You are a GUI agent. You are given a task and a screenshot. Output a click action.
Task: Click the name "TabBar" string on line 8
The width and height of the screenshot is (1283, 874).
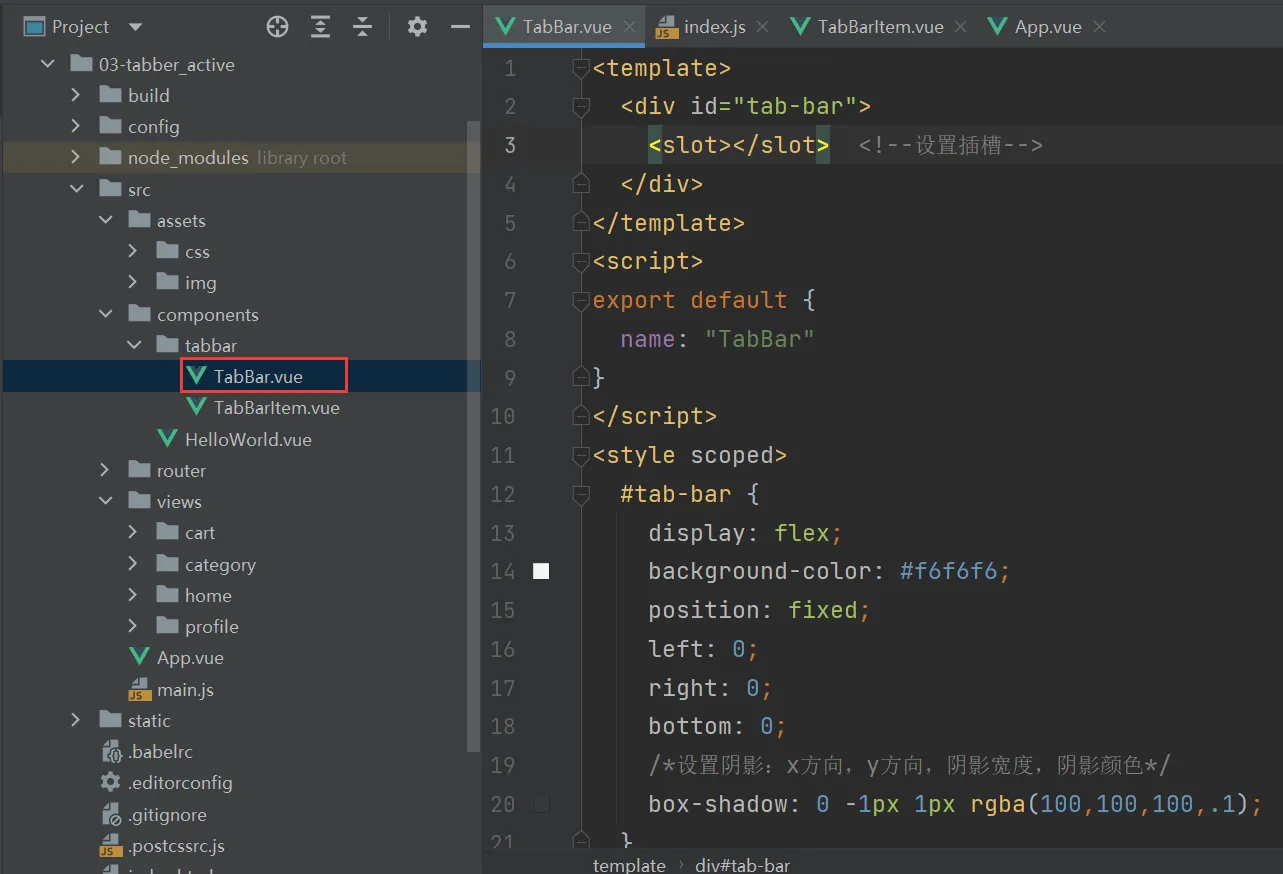pyautogui.click(x=759, y=339)
